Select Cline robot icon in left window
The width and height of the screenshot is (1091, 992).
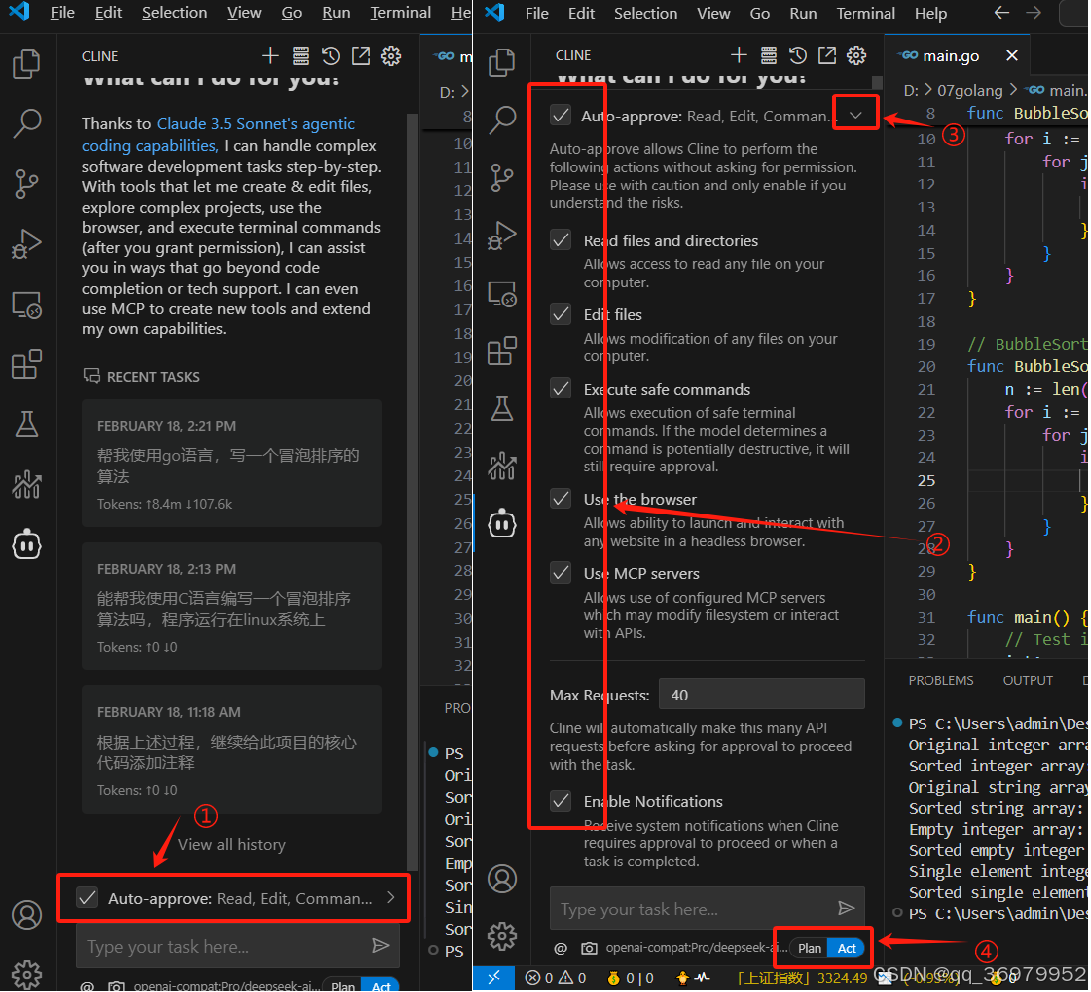coord(26,544)
